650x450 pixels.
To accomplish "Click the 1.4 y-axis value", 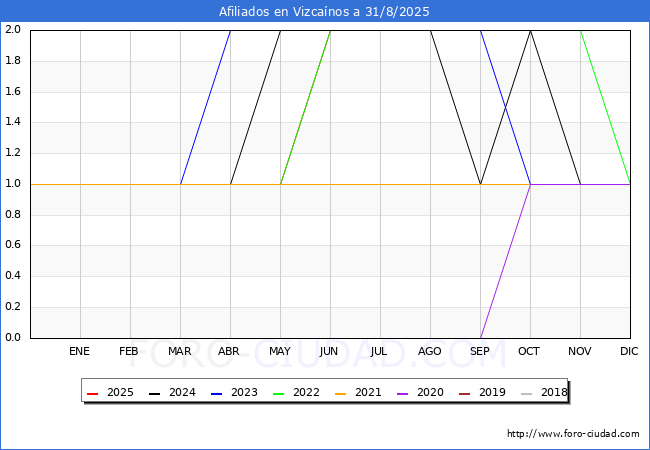I will pyautogui.click(x=13, y=122).
